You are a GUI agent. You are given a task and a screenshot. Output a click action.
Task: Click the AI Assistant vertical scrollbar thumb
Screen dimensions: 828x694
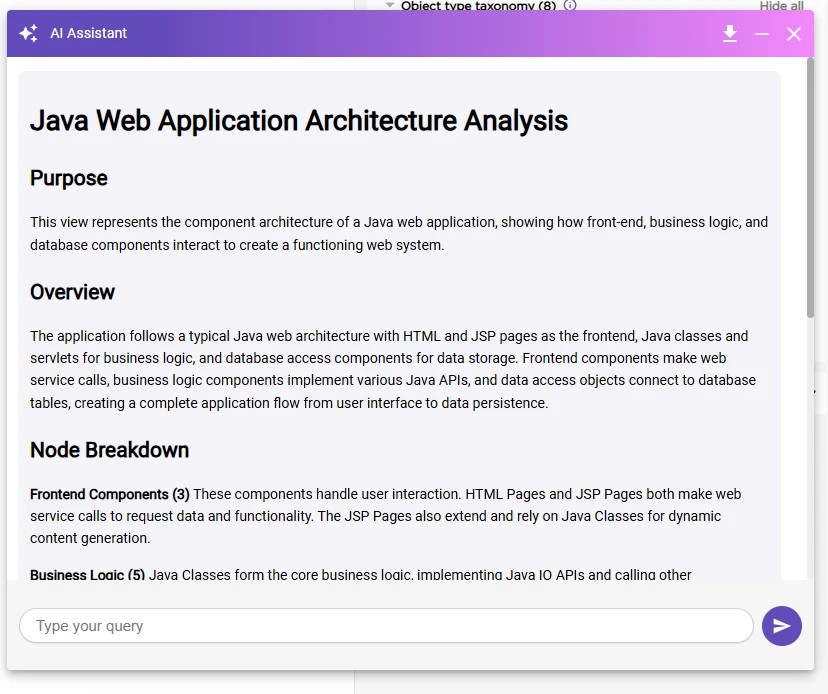(810, 188)
